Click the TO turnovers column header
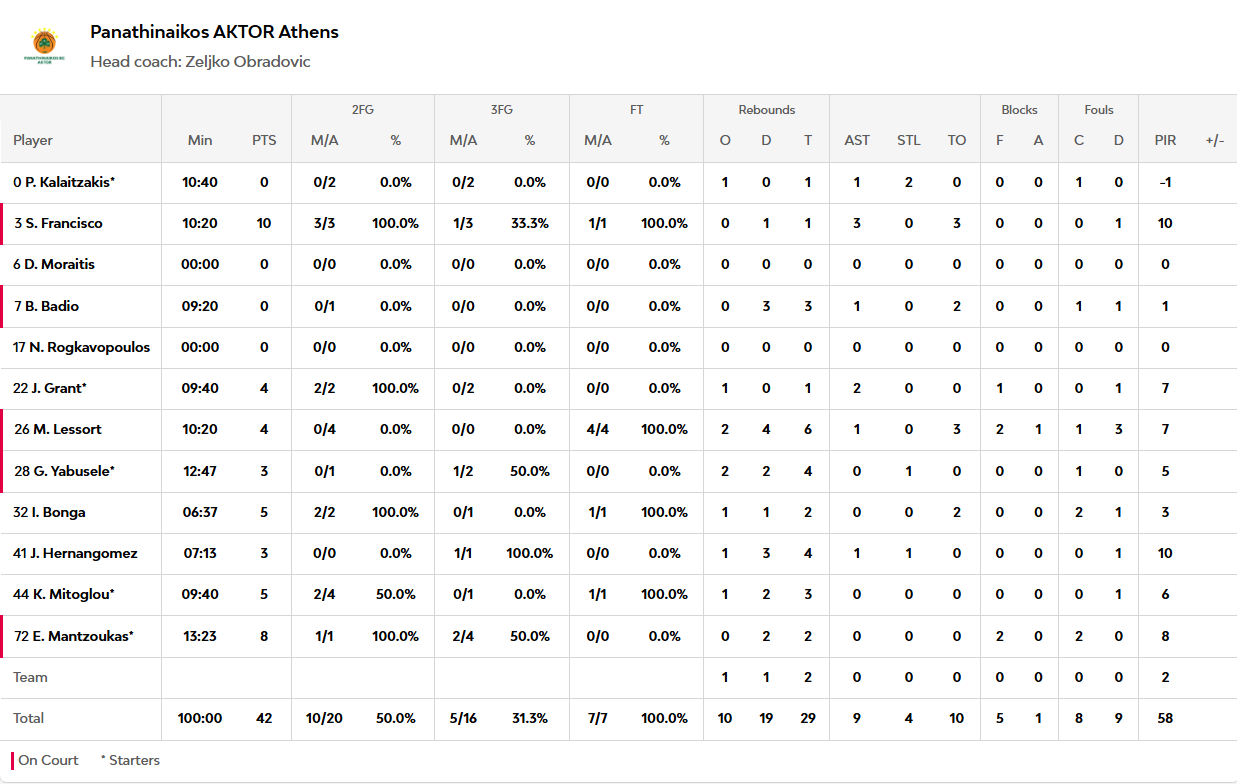Screen dimensions: 1237x784 [x=957, y=140]
